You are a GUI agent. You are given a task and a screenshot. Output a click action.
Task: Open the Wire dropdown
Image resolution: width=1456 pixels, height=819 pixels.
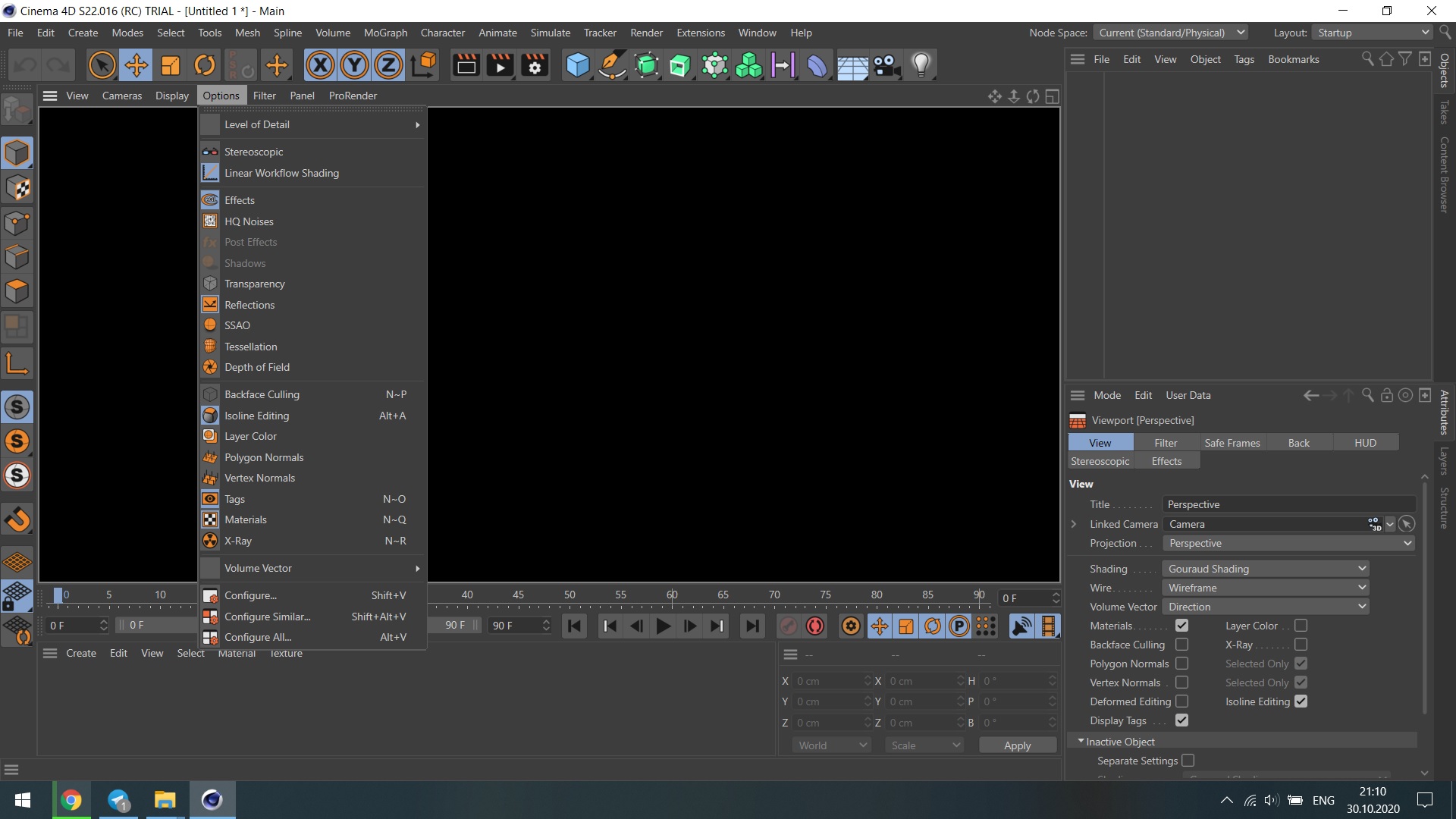1265,588
